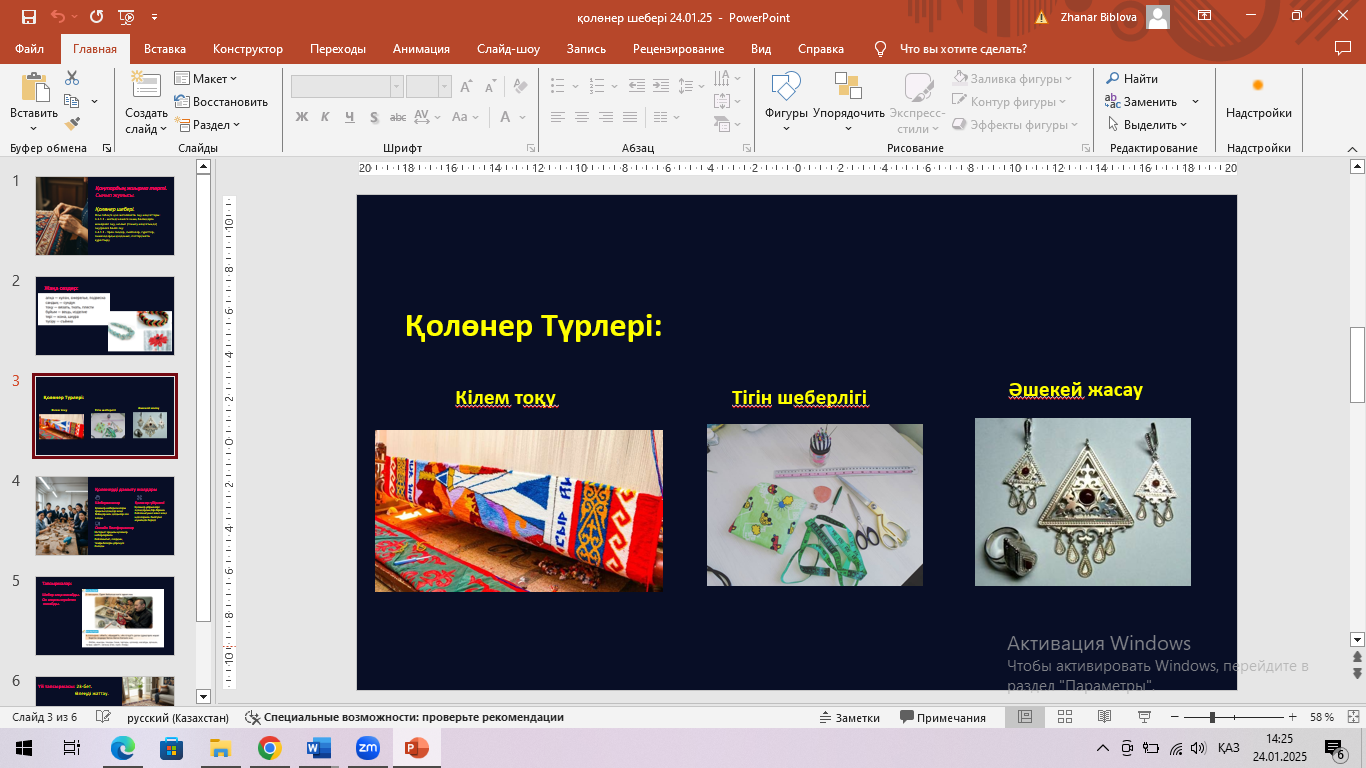This screenshot has width=1366, height=768.
Task: Select the Format Painter brush icon
Action: point(72,124)
